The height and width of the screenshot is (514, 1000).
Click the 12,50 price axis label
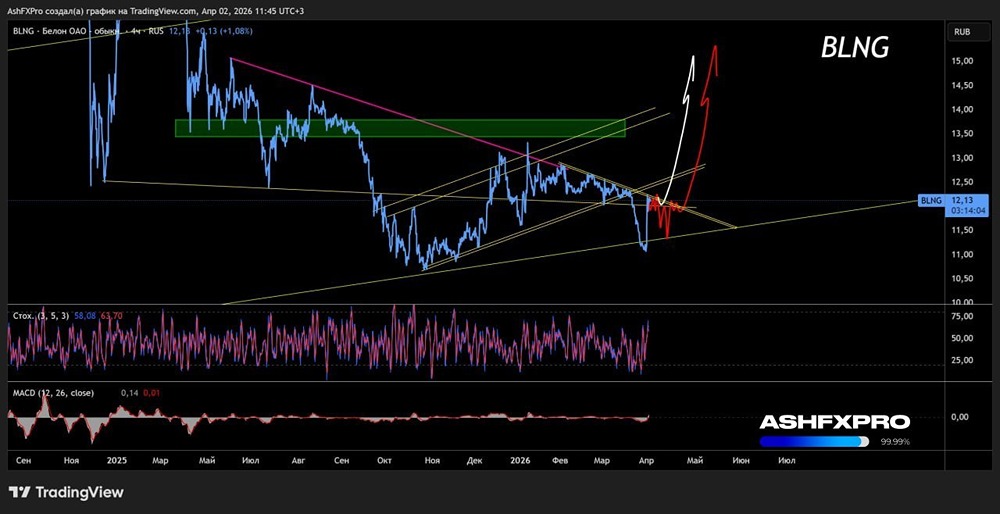962,182
